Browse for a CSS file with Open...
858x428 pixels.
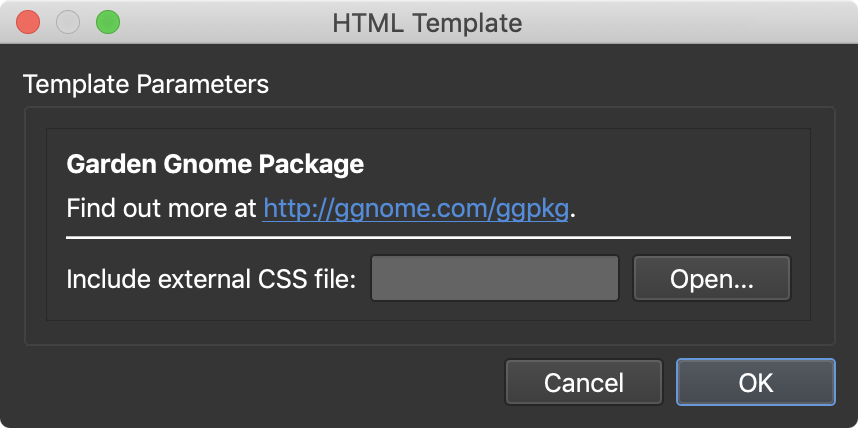(x=711, y=279)
